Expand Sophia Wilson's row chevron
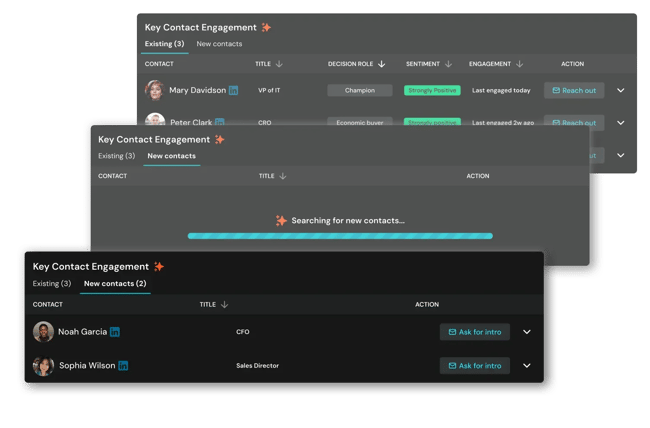The image size is (650, 428). pos(527,366)
